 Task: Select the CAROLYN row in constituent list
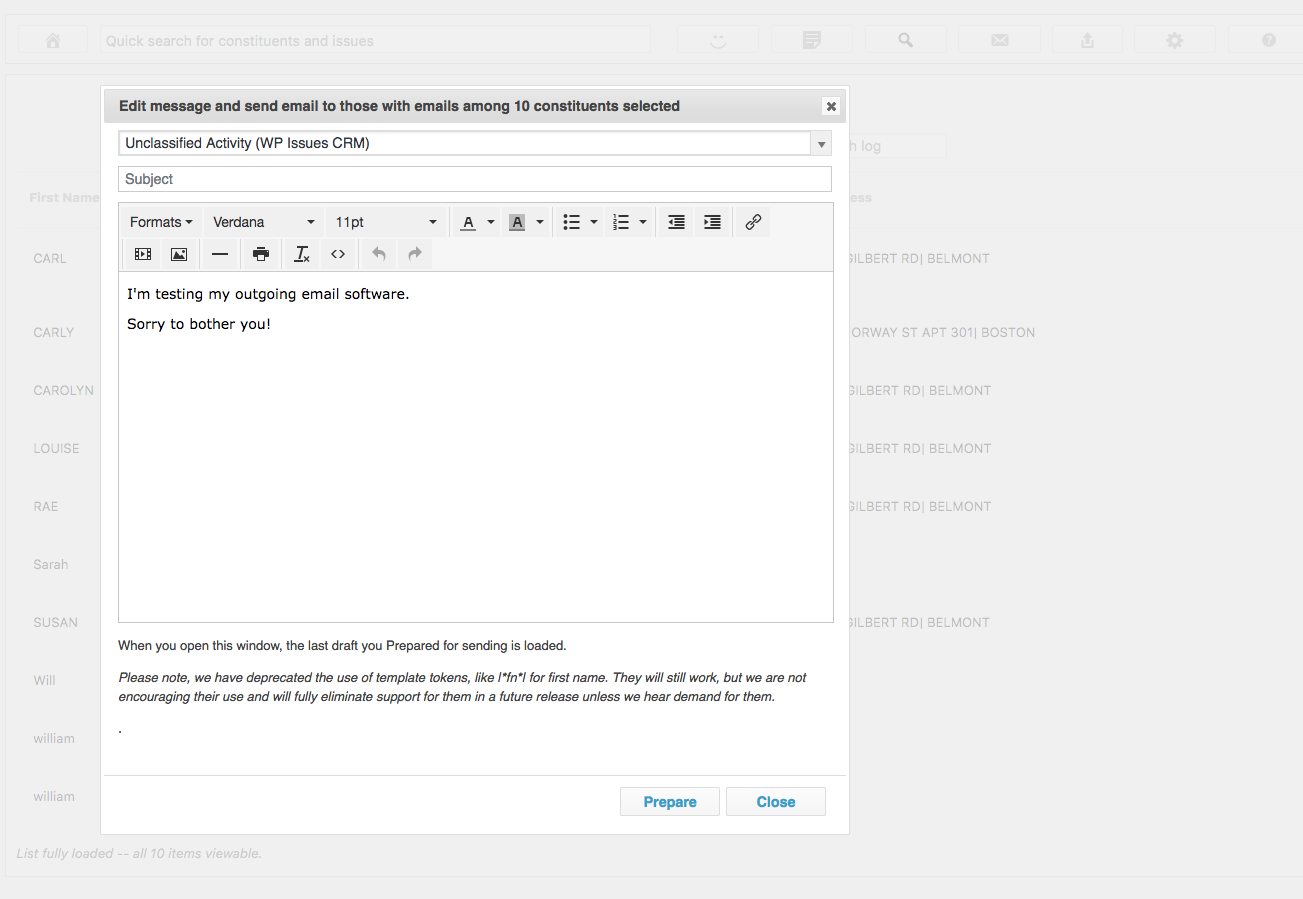(x=64, y=390)
